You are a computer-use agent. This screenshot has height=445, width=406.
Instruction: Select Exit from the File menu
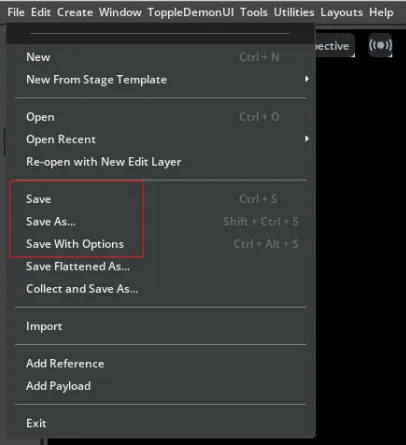(160, 423)
